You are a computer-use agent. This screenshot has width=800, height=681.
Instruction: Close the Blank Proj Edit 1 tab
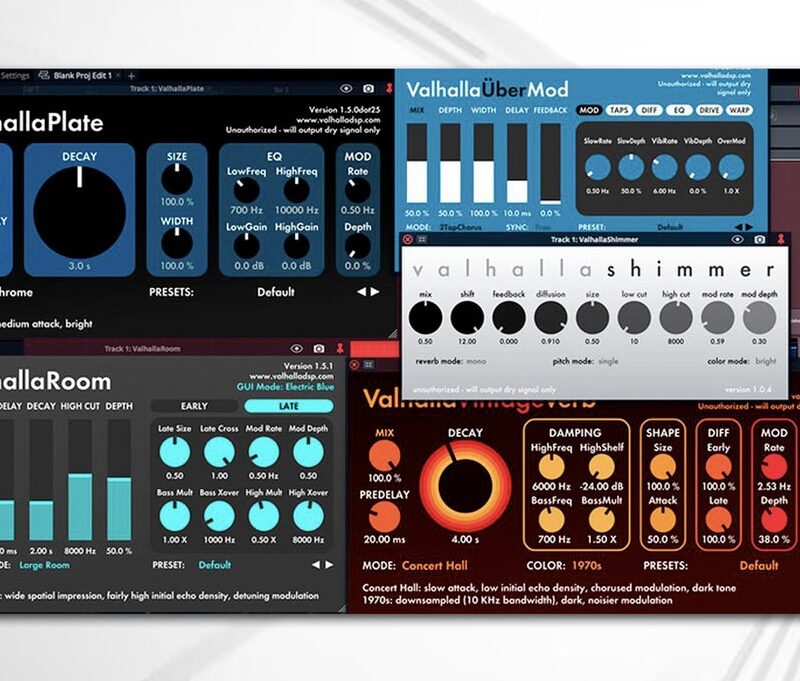(x=118, y=75)
